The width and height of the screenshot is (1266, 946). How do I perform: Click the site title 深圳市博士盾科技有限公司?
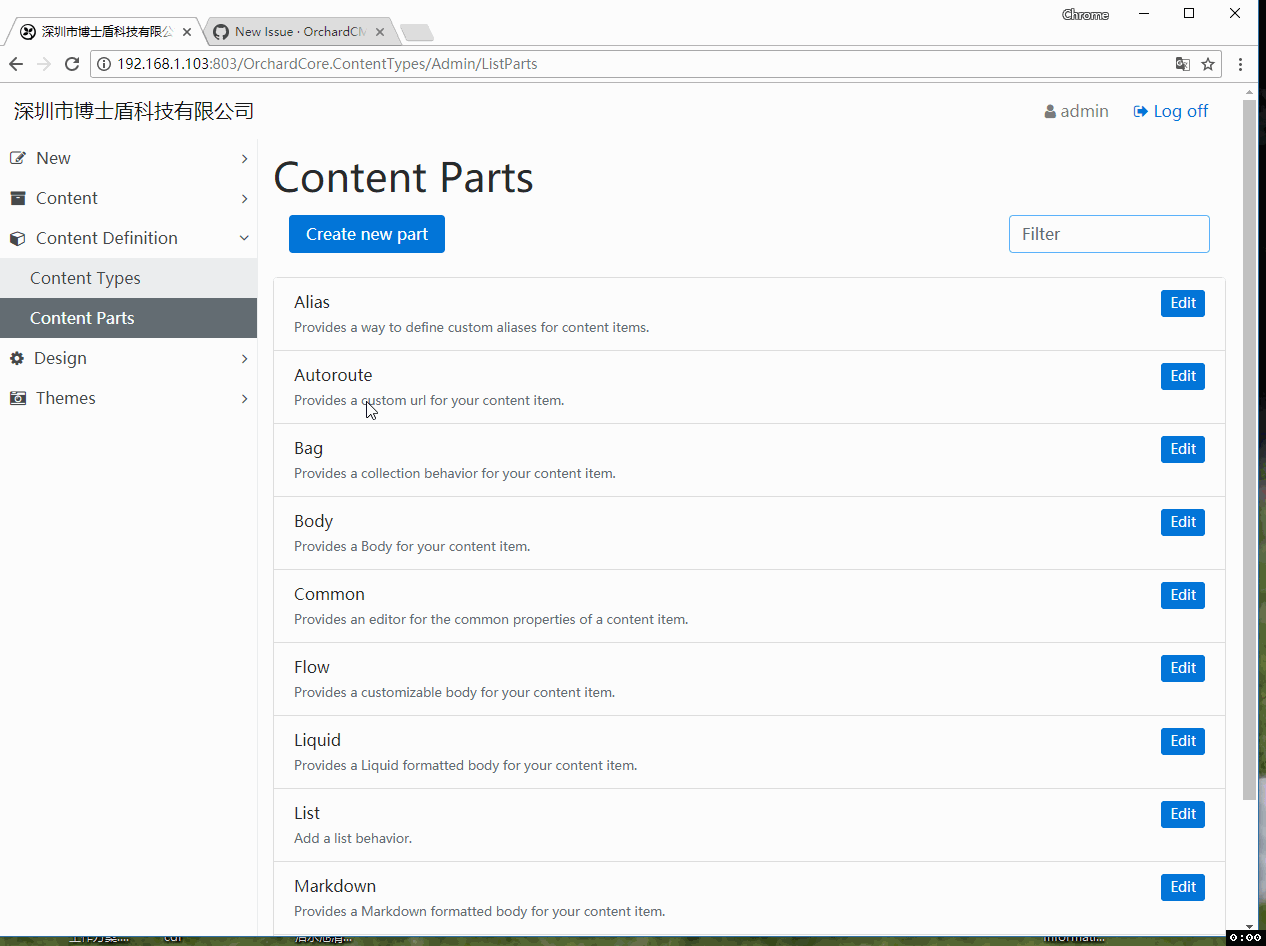tap(134, 111)
